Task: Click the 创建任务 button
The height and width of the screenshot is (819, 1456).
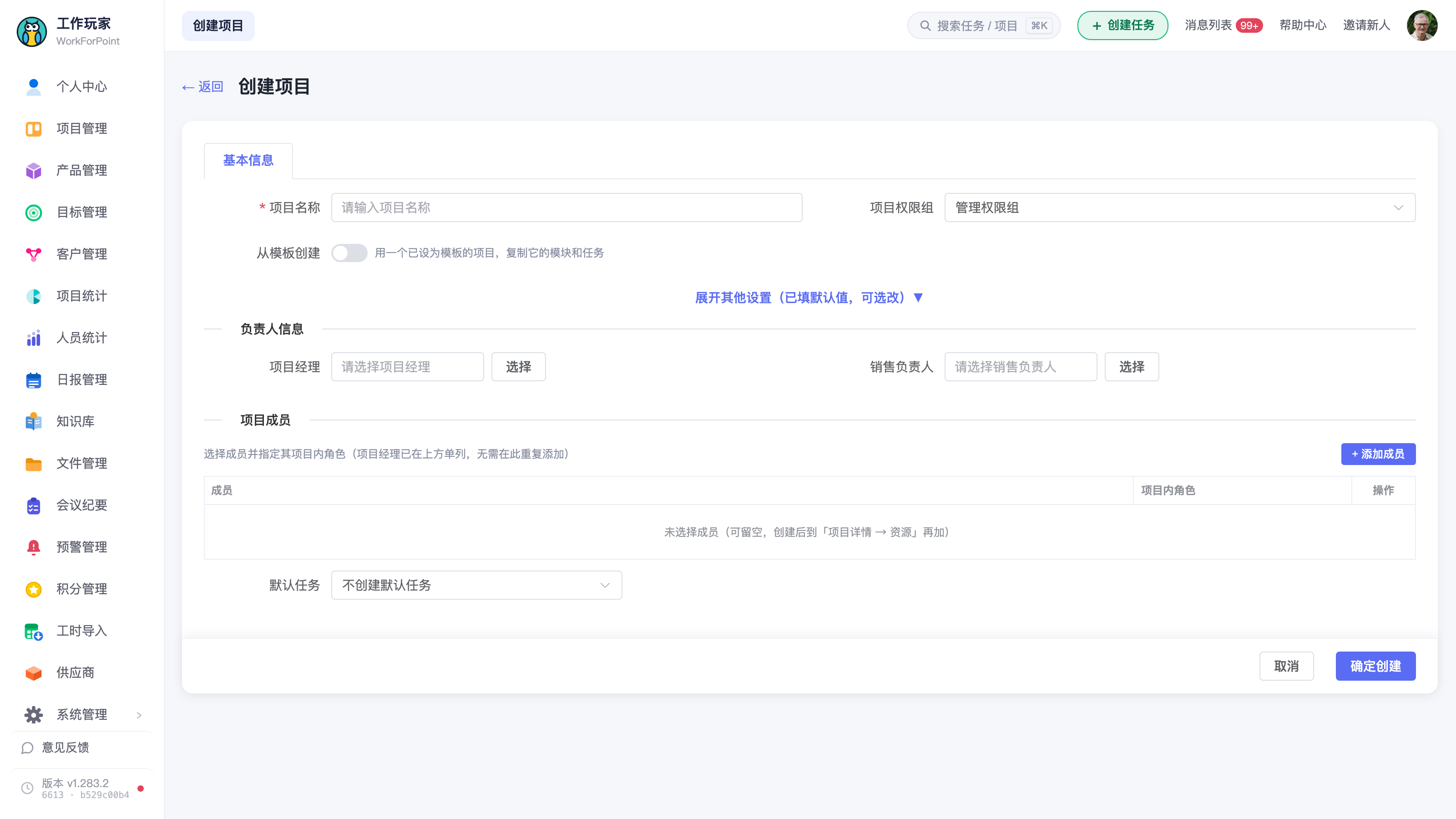Action: click(1122, 25)
